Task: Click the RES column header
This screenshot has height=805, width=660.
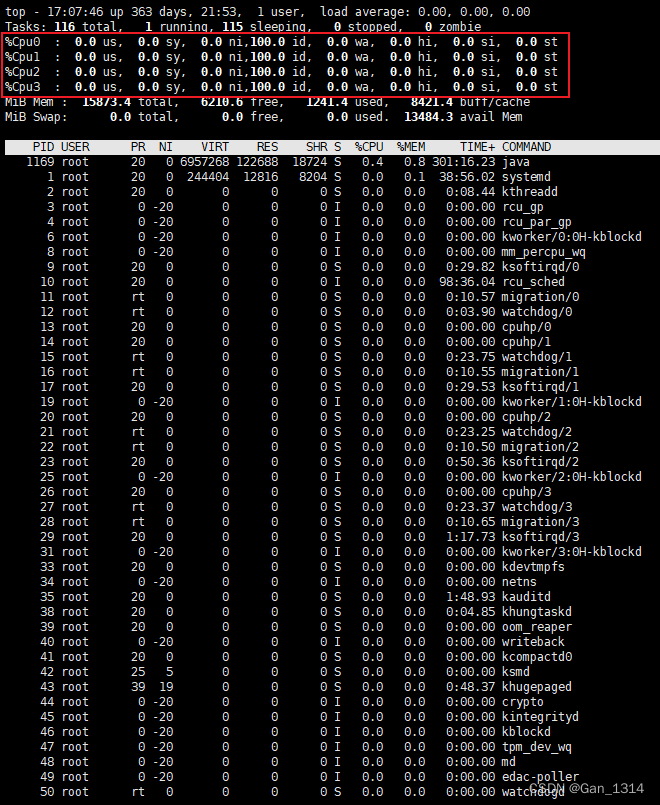Action: pos(267,147)
